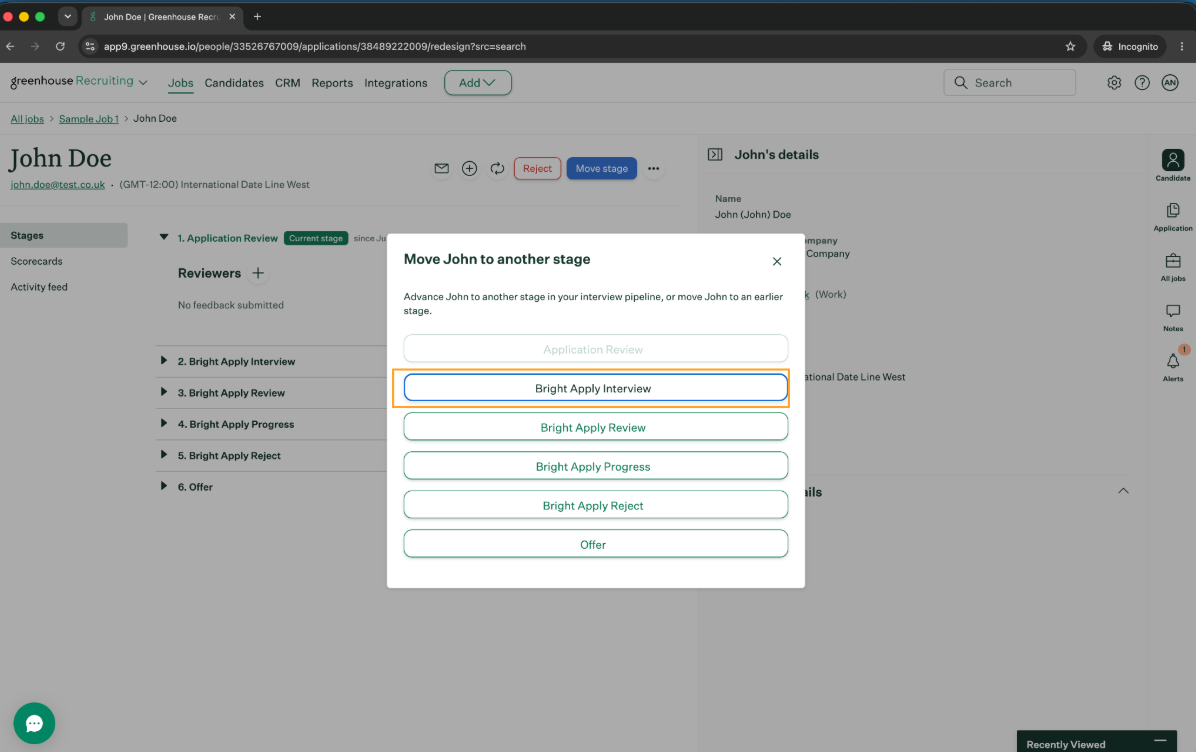The height and width of the screenshot is (752, 1196).
Task: Collapse the Application Review stage
Action: click(x=164, y=237)
